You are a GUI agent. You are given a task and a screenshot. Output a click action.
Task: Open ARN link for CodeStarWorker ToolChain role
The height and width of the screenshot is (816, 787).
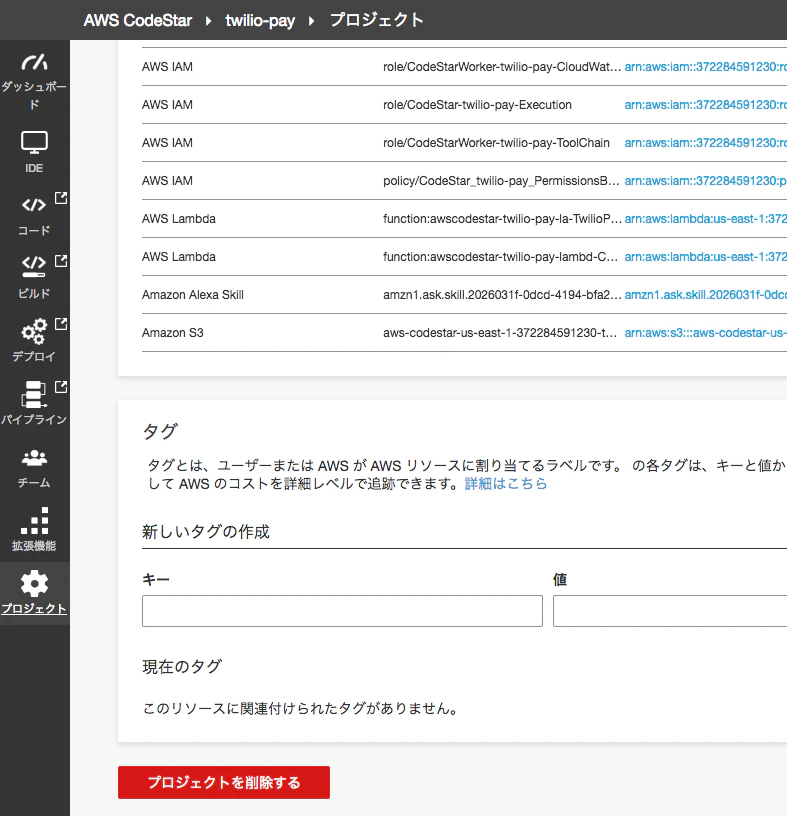tap(705, 143)
